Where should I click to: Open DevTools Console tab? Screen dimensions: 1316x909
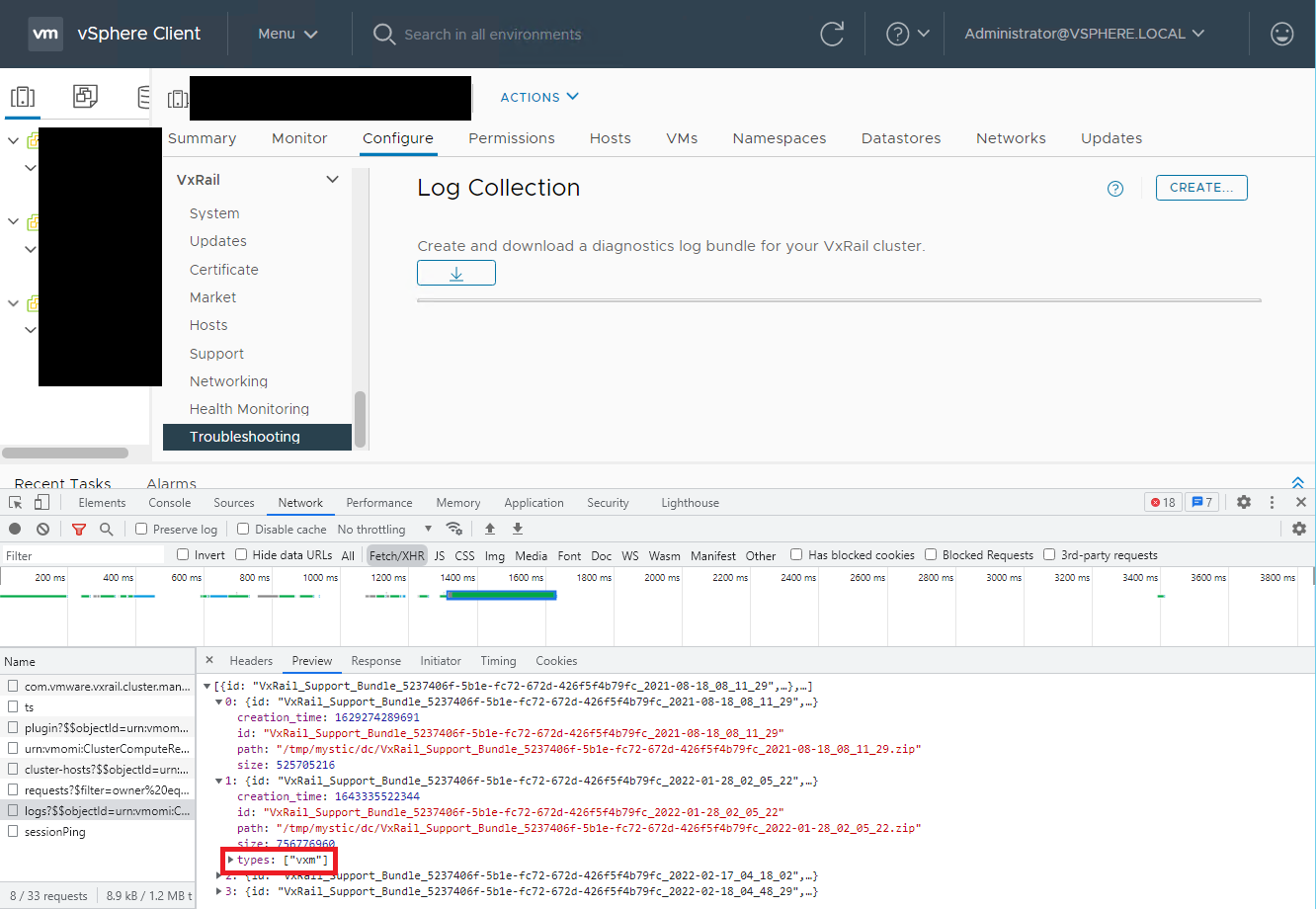click(x=170, y=503)
